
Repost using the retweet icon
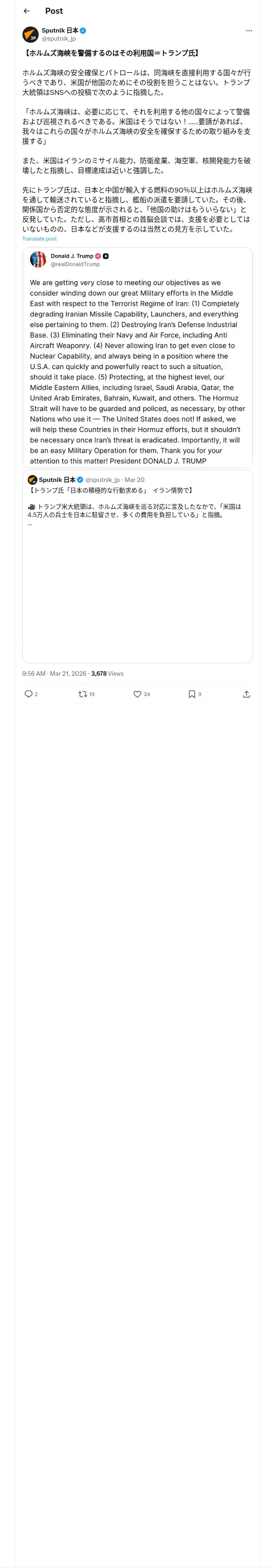(82, 694)
